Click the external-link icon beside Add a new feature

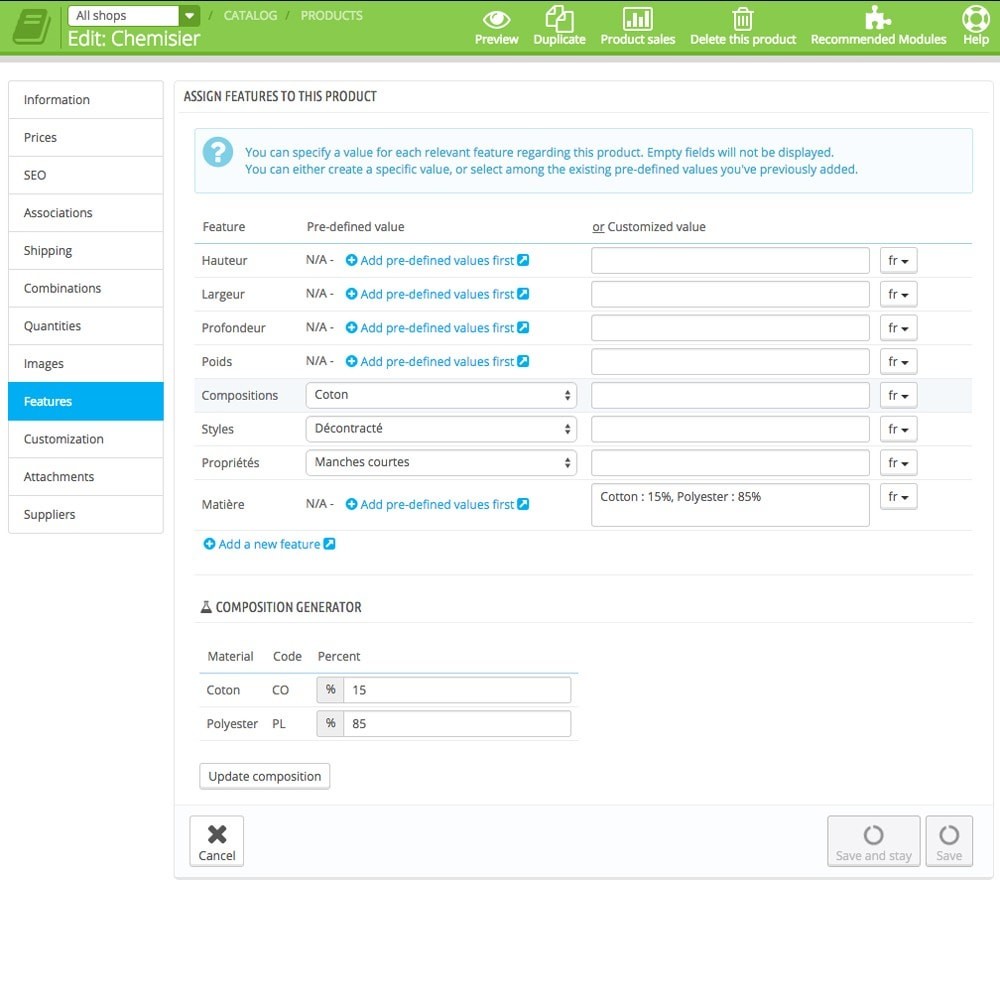[329, 544]
